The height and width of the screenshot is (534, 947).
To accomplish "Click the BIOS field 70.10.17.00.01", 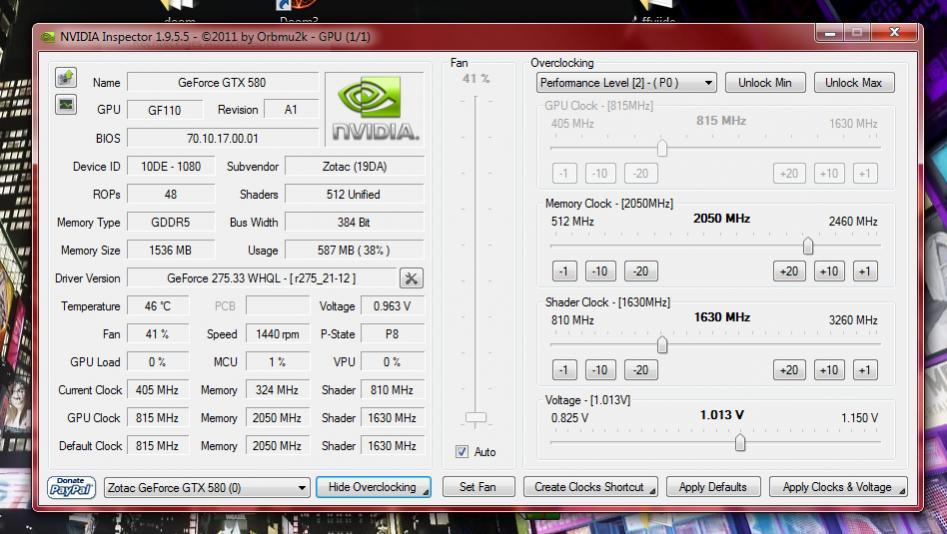I will coord(222,138).
